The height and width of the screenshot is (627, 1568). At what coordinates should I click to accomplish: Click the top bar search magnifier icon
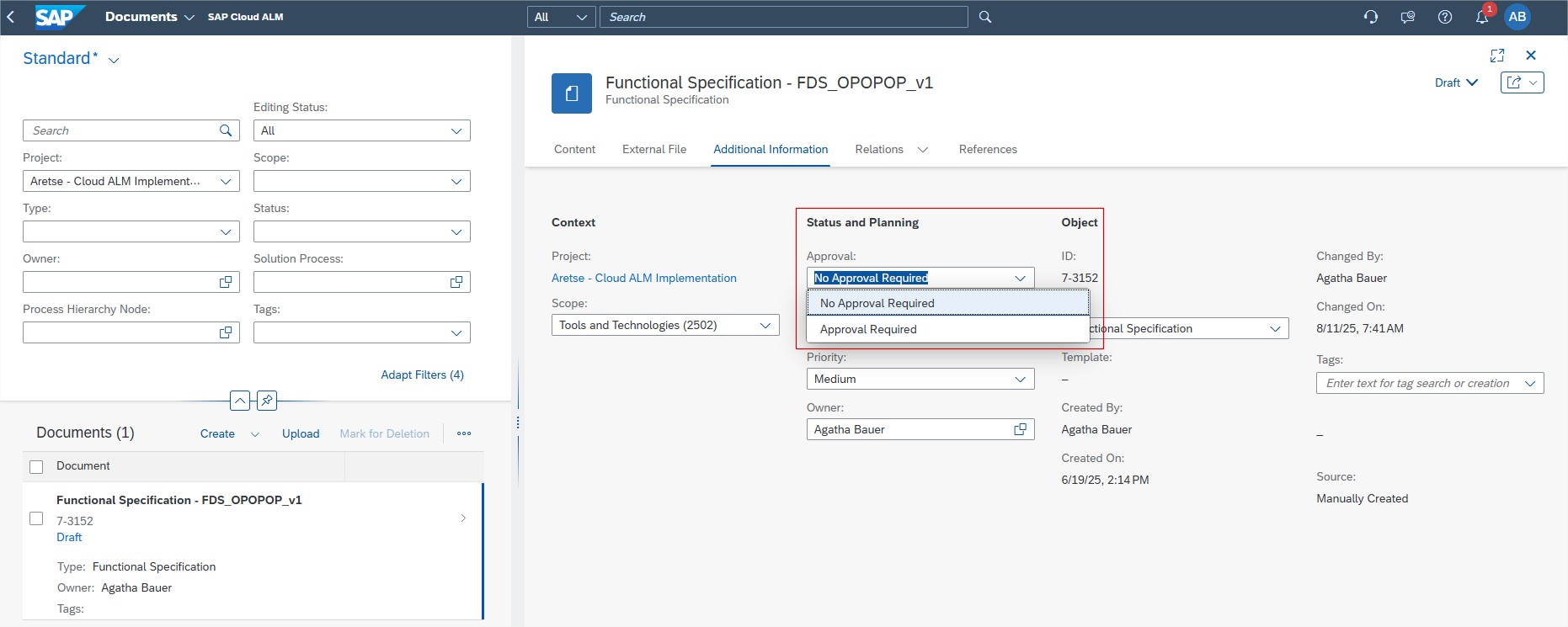[985, 17]
